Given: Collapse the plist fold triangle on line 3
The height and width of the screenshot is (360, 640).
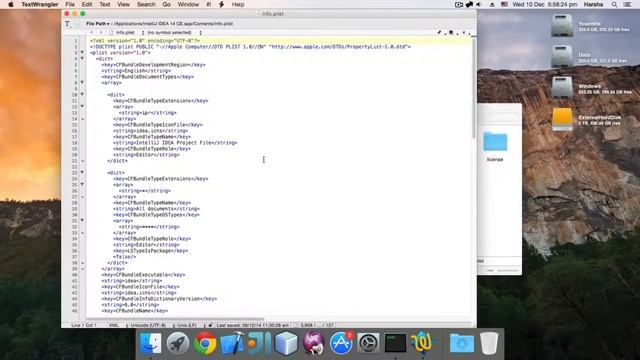Looking at the screenshot, I should pos(82,53).
